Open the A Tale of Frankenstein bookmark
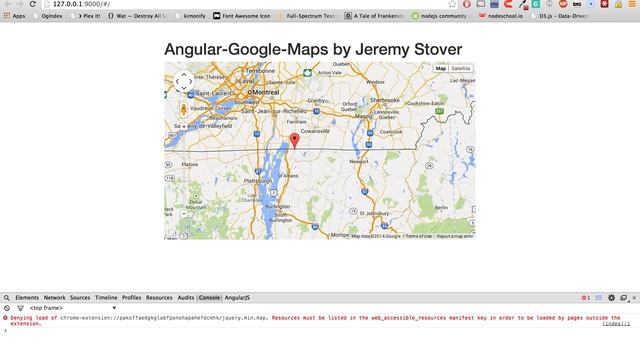The image size is (640, 360). [x=374, y=16]
